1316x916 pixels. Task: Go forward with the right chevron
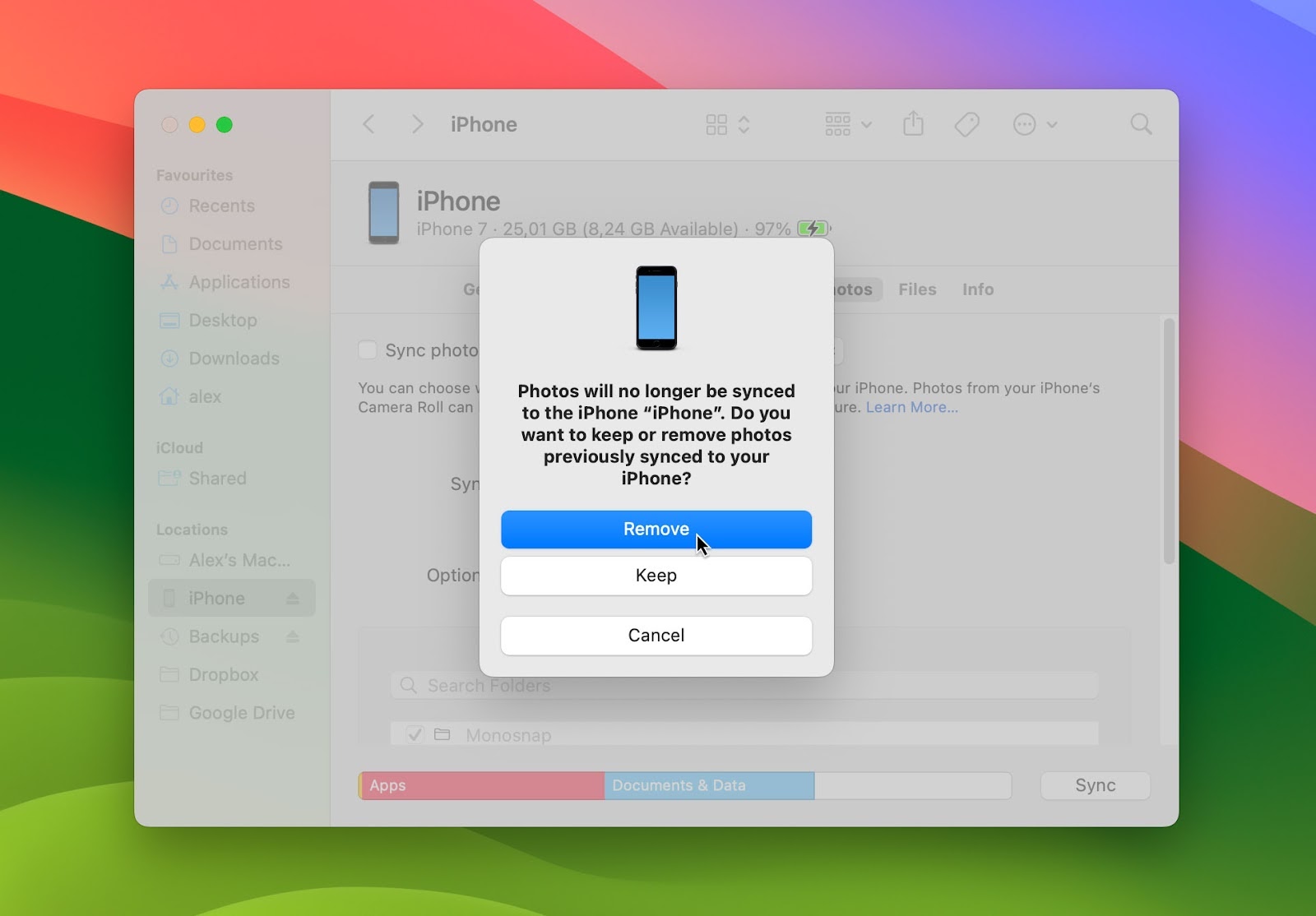tap(417, 124)
